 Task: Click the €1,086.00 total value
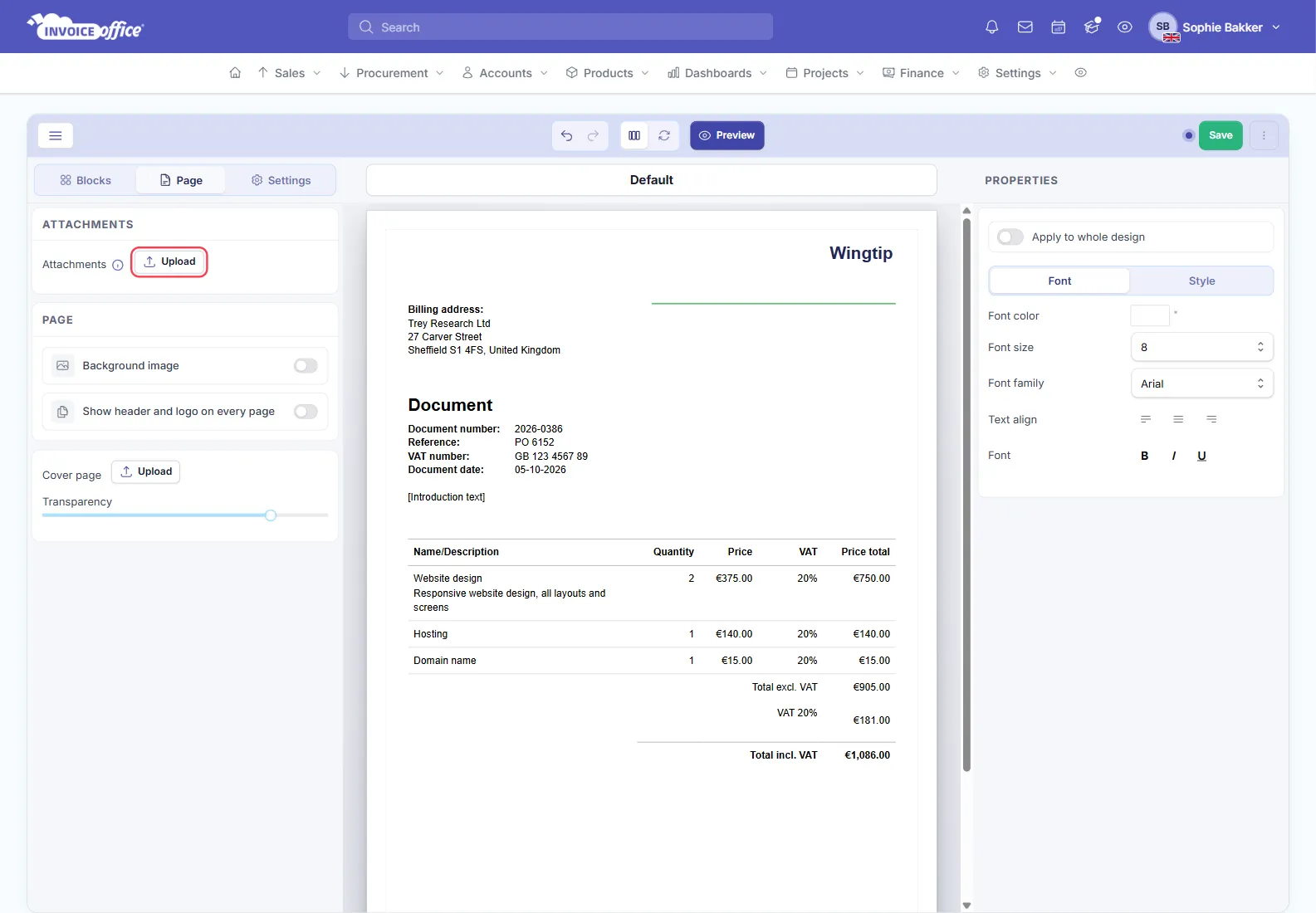pos(867,755)
